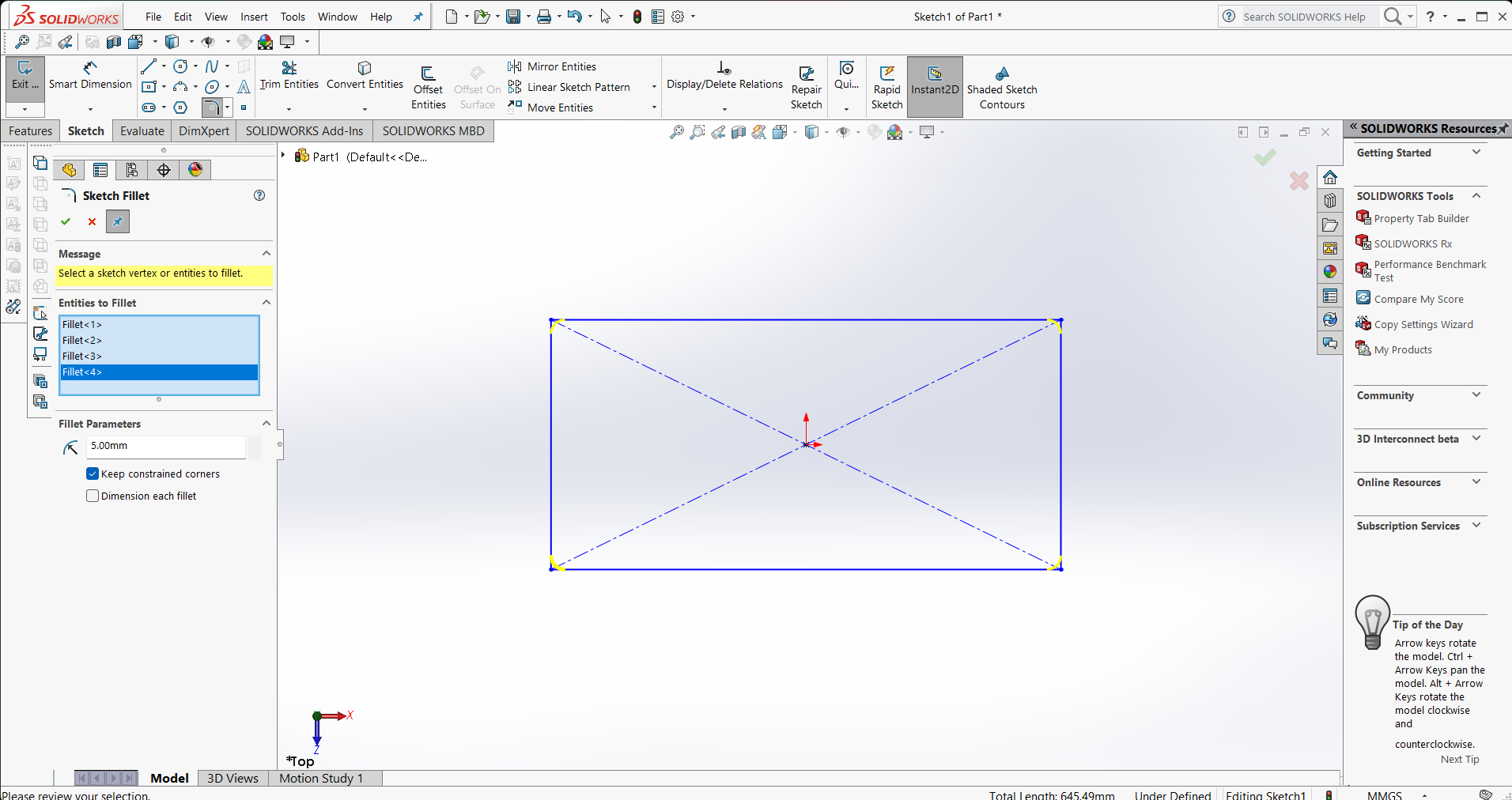1512x800 pixels.
Task: Open File Explorer folder icon in task pane
Action: click(x=1330, y=225)
